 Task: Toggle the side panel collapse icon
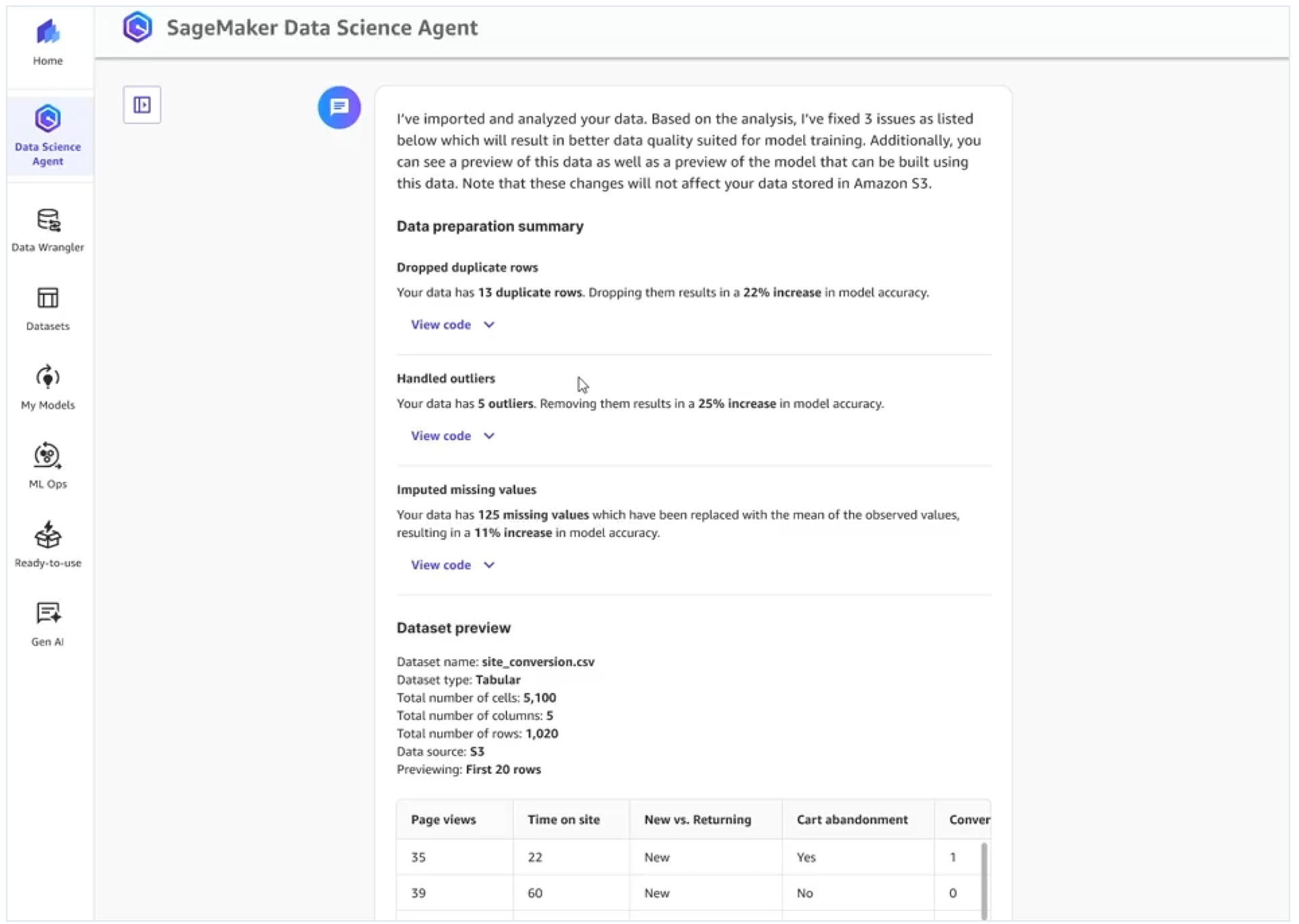point(142,105)
